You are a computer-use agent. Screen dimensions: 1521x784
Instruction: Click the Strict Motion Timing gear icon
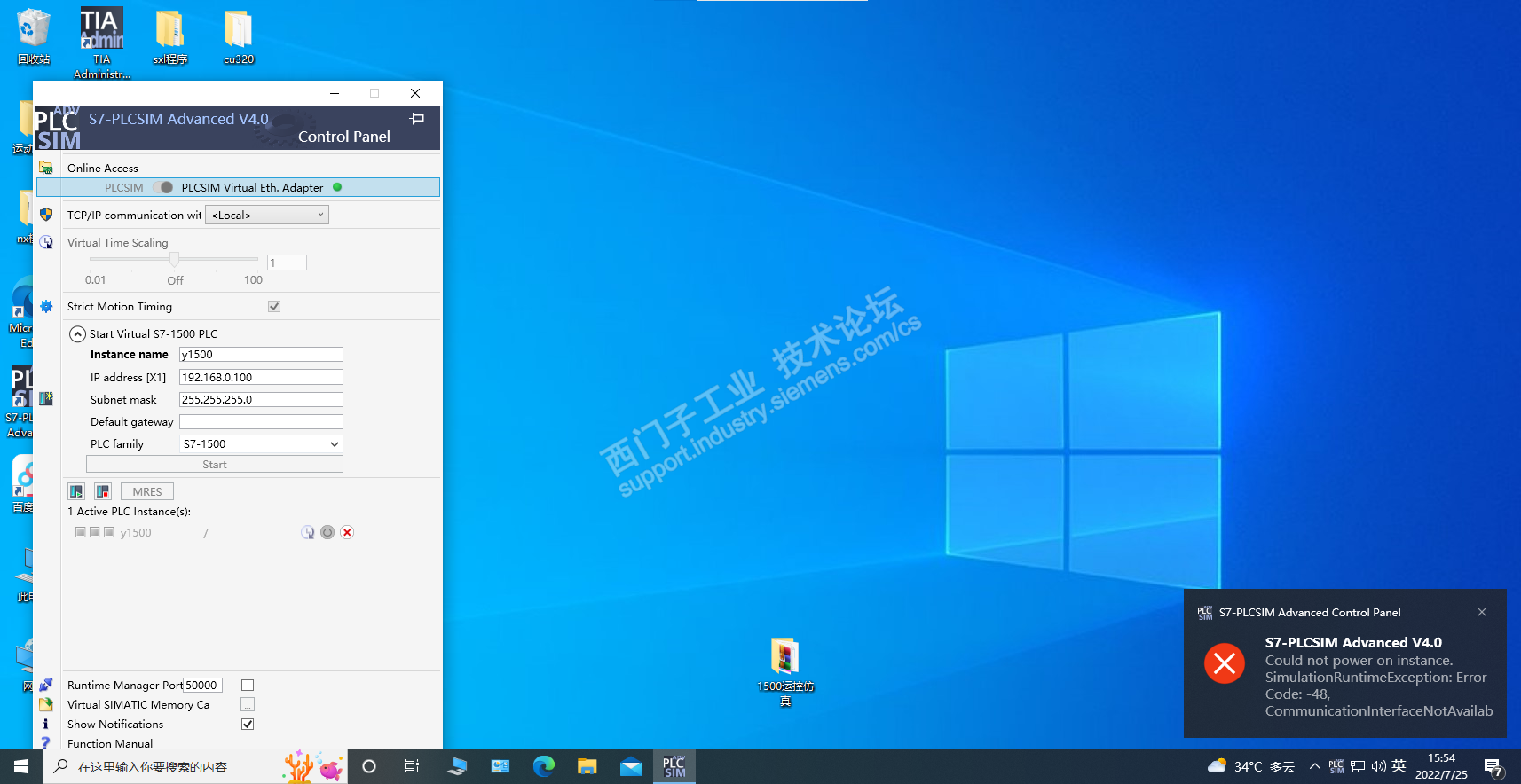click(46, 306)
